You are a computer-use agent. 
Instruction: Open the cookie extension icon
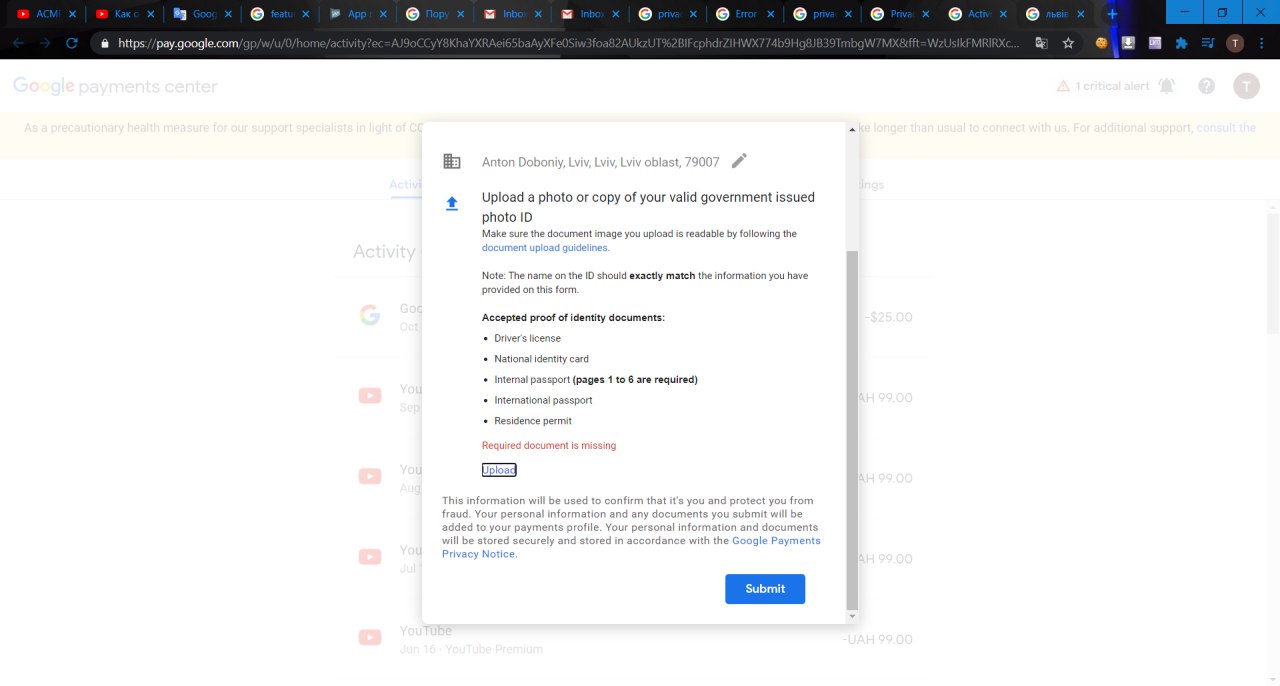click(1102, 43)
